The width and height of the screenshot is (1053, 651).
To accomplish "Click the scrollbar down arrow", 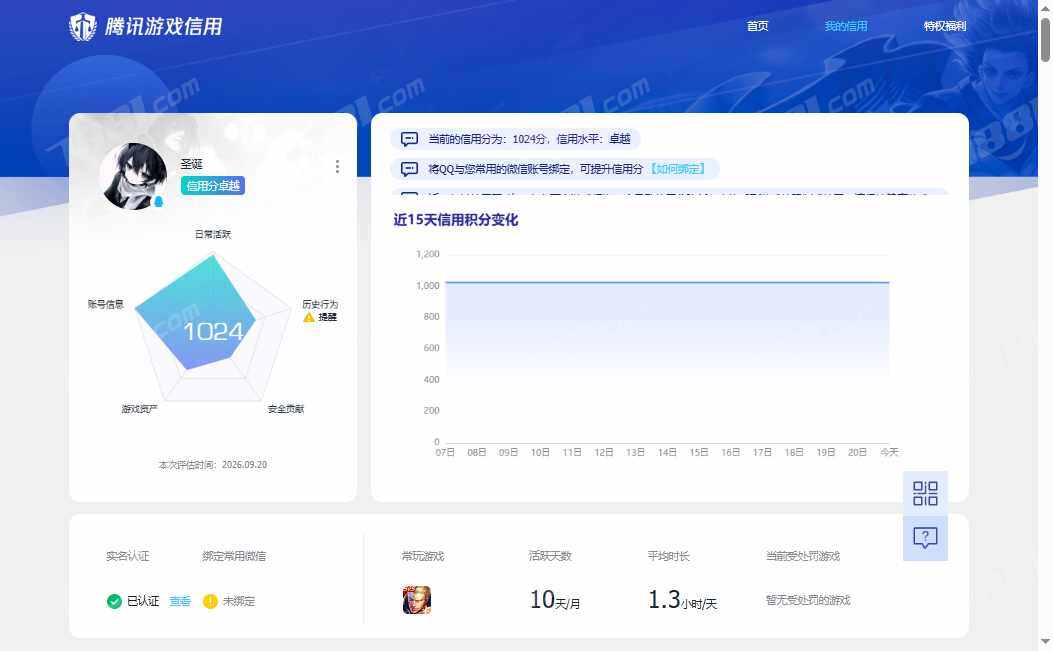I will coord(1045,642).
